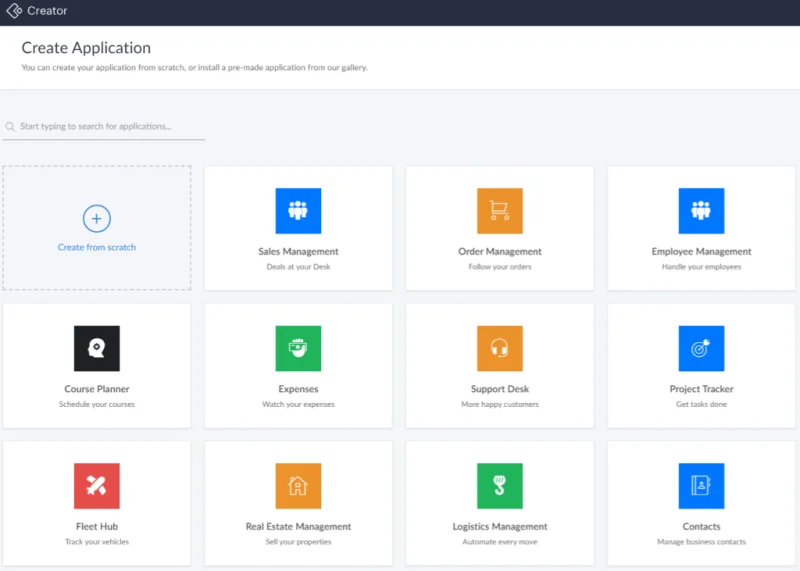The width and height of the screenshot is (800, 571).
Task: Open the Order Management title
Action: tap(500, 252)
